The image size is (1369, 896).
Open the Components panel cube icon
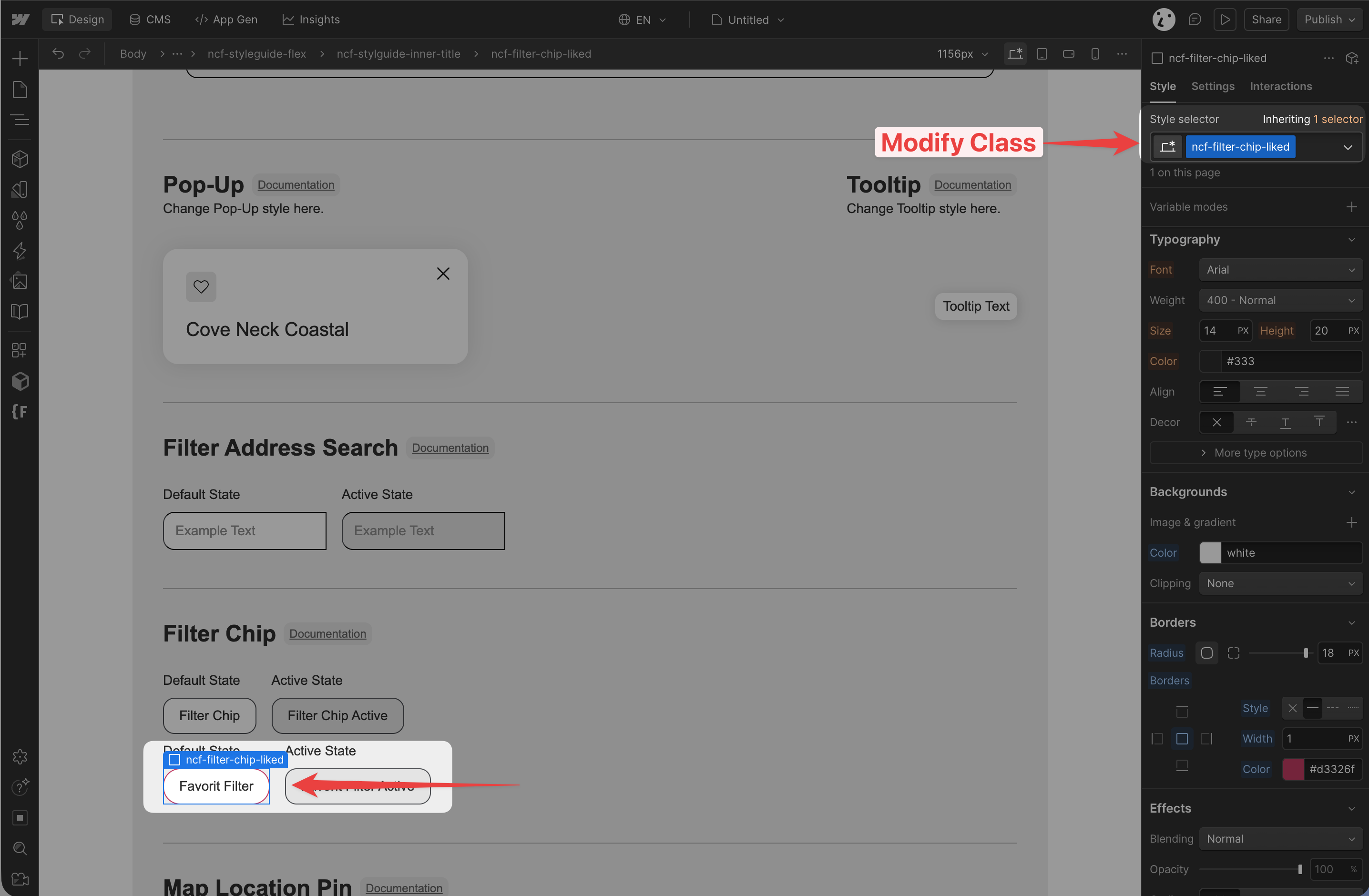[20, 159]
